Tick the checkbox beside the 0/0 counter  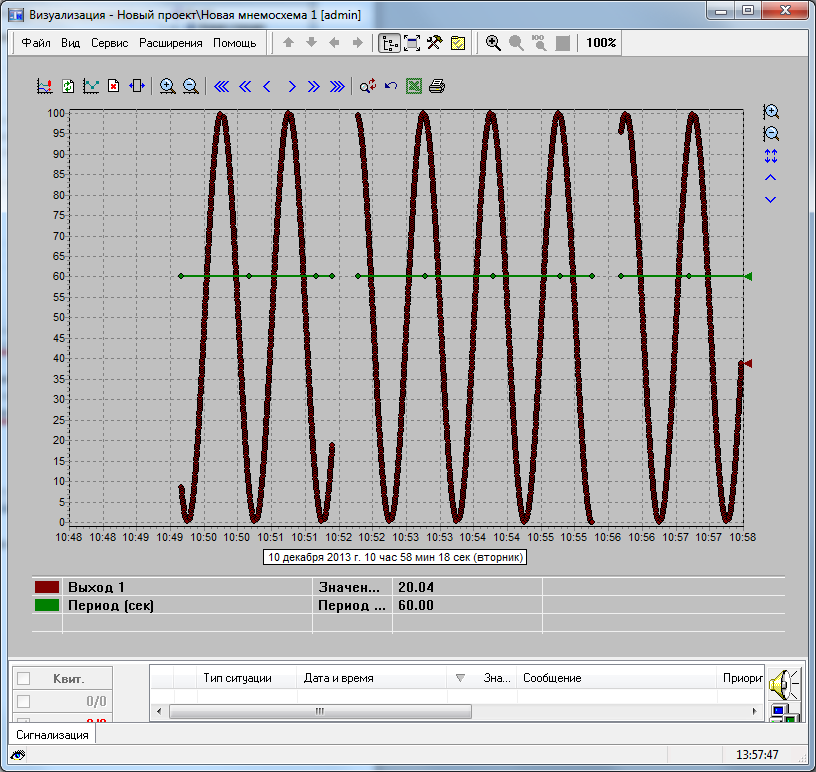(x=24, y=701)
